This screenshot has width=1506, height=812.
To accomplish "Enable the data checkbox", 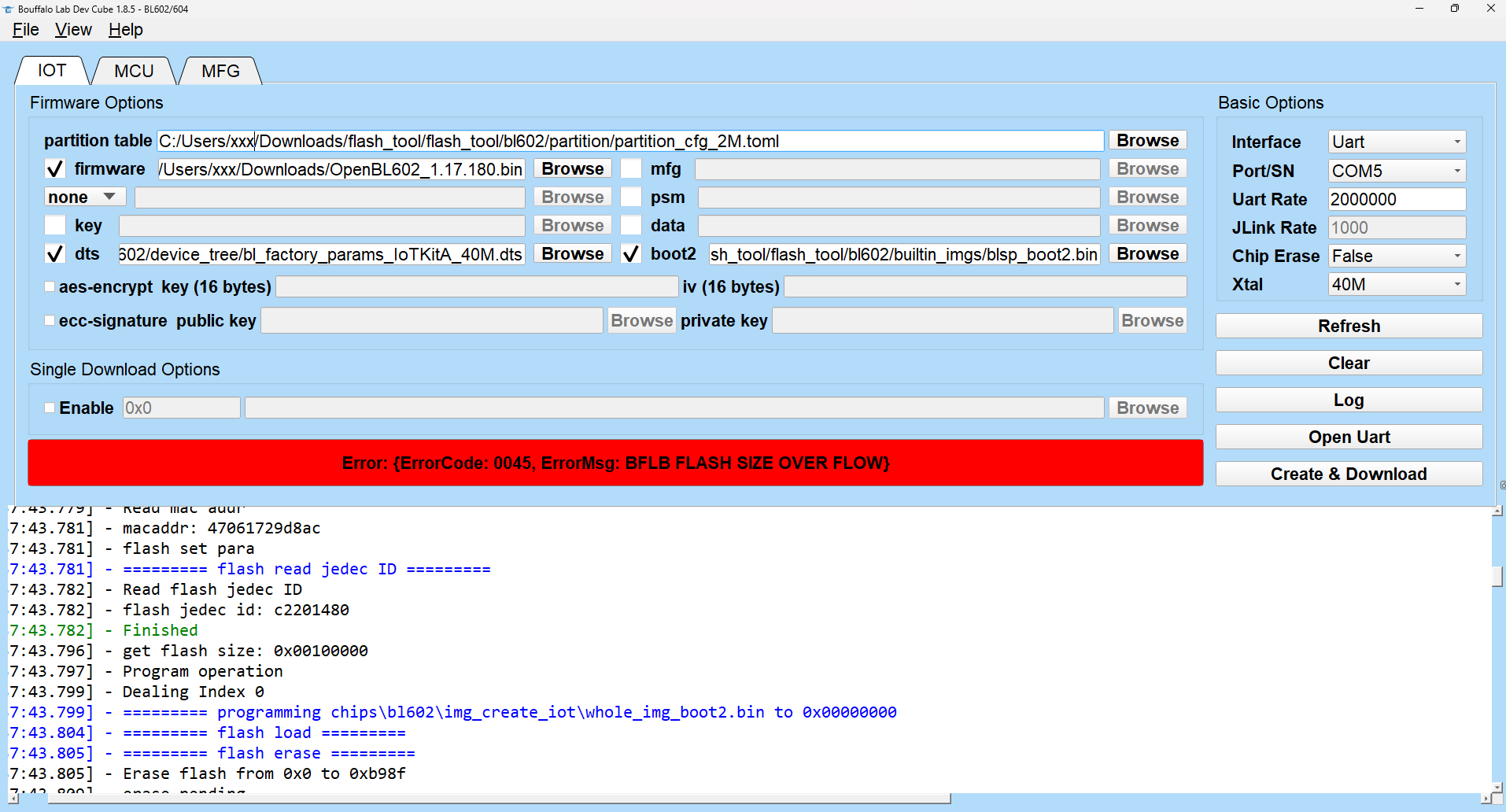I will pos(631,225).
